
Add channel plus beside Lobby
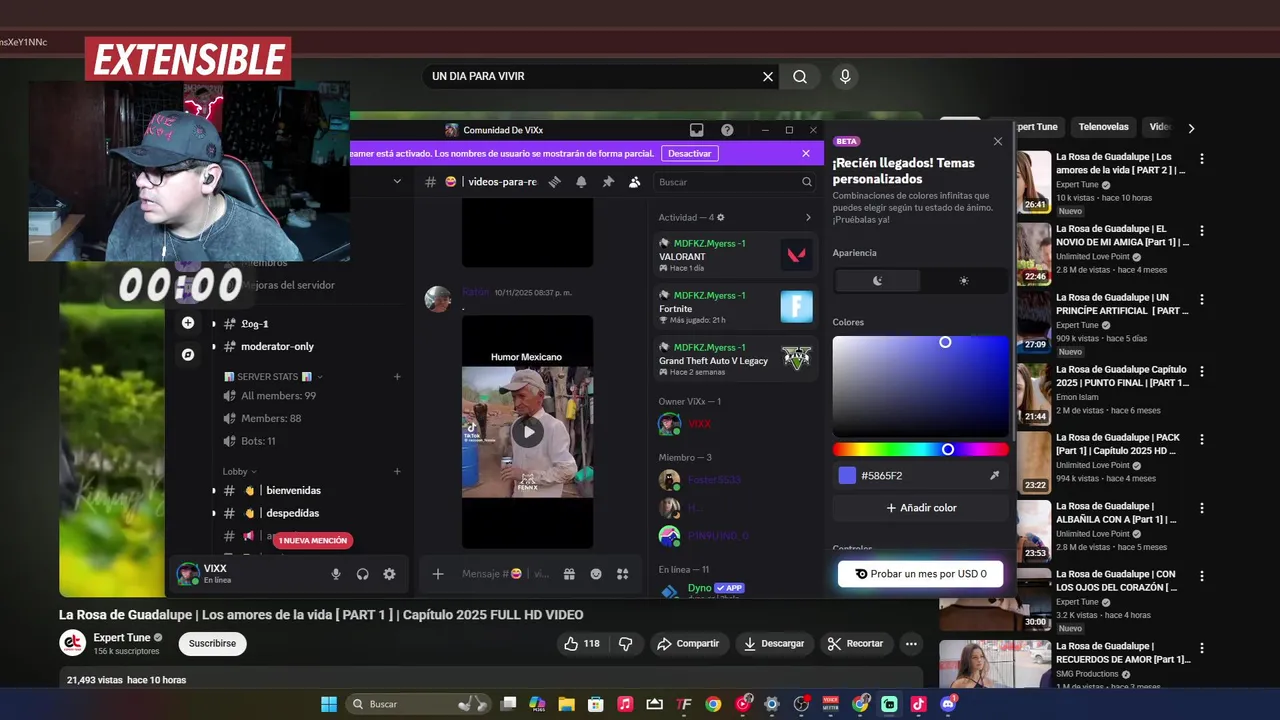(x=397, y=471)
